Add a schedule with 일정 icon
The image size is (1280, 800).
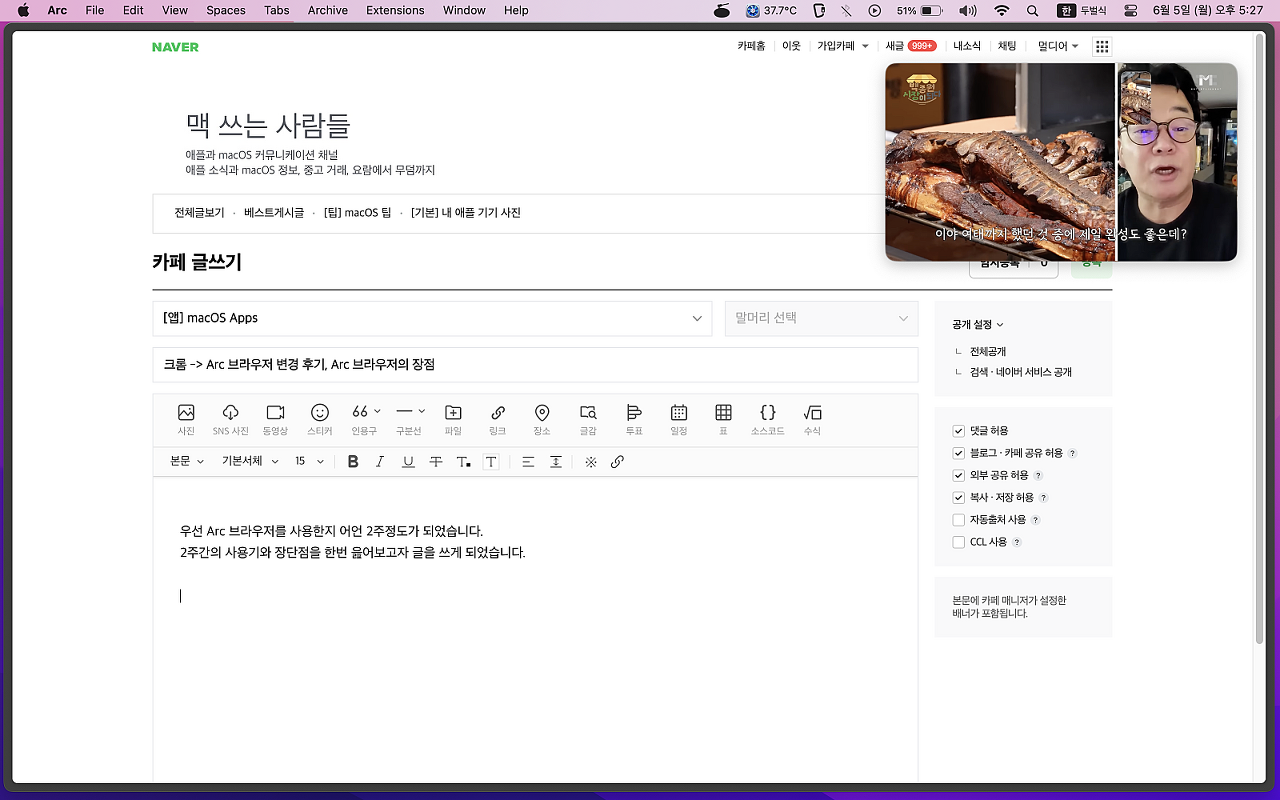point(679,419)
